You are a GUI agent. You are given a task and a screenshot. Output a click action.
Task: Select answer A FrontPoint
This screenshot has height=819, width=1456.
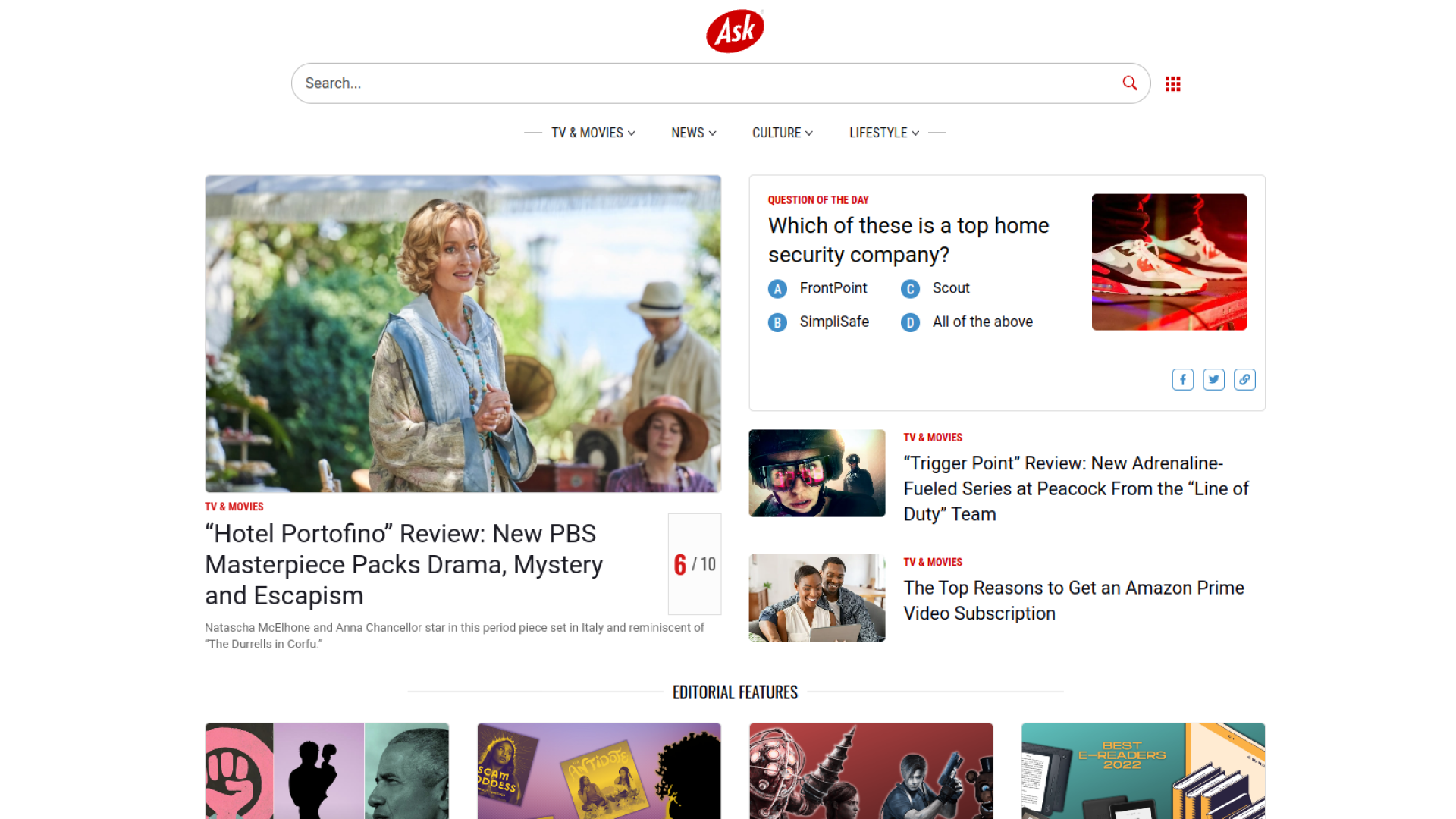click(x=818, y=289)
